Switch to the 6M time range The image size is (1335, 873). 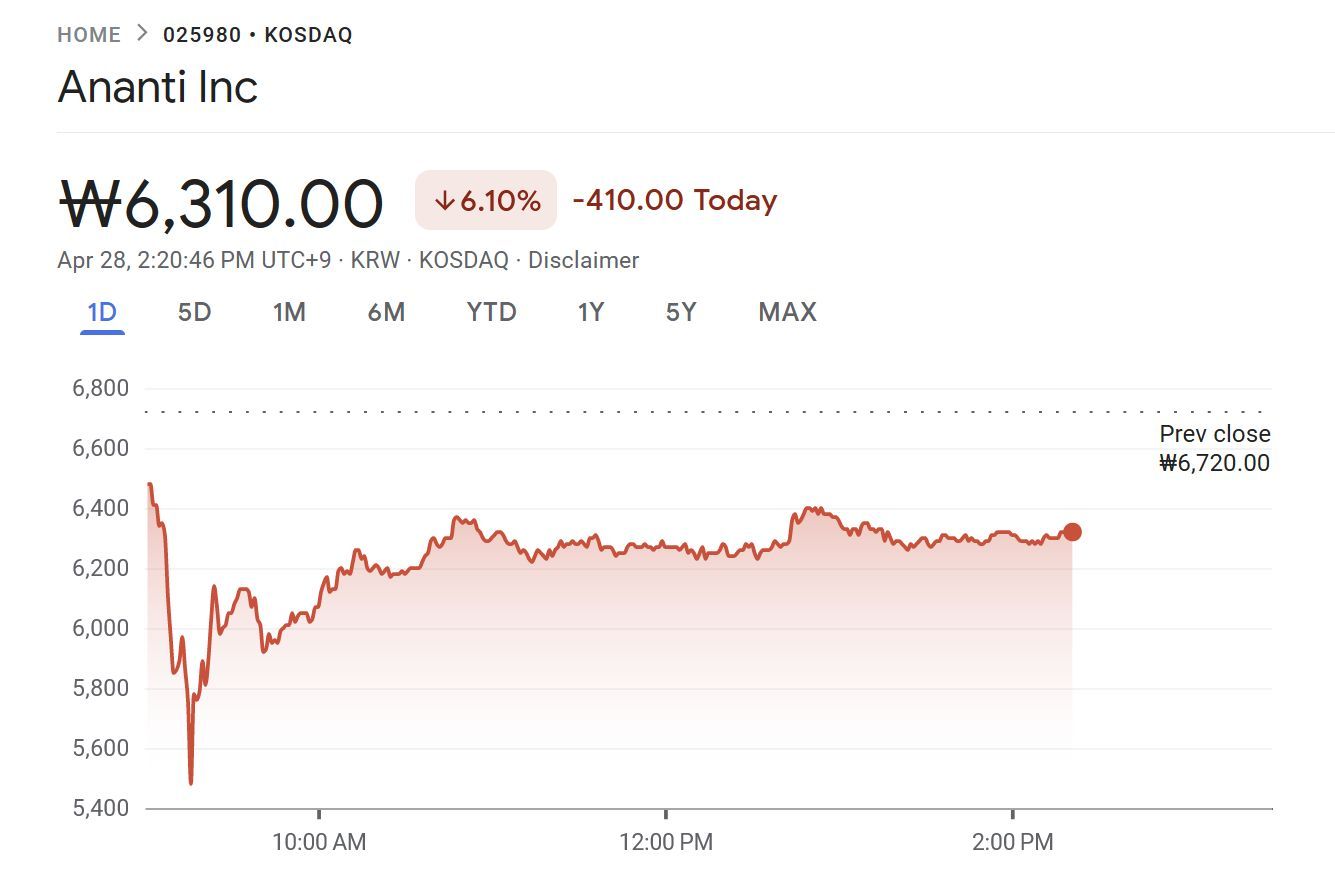[386, 313]
